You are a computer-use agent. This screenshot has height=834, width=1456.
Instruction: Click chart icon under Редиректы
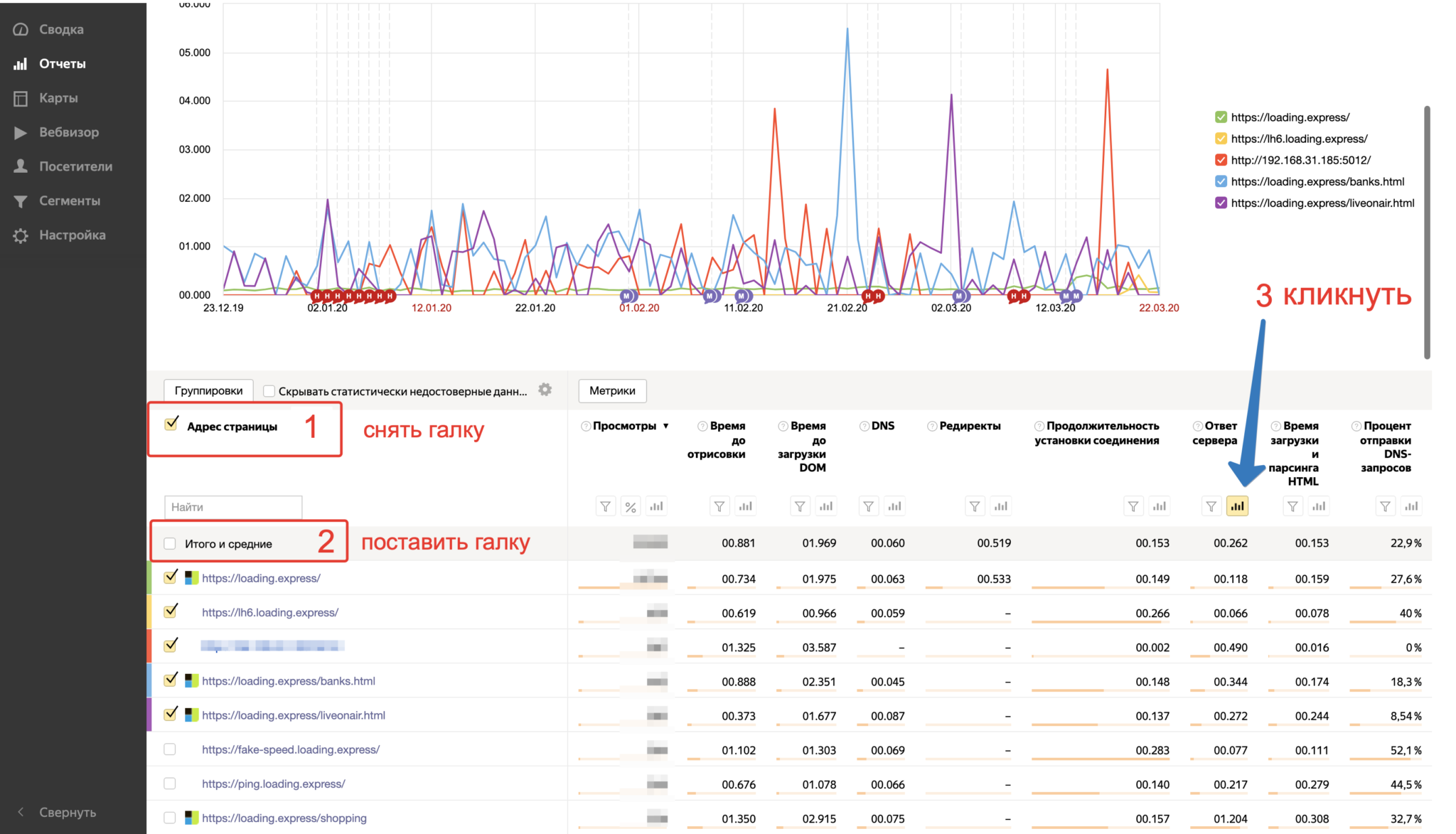[x=1000, y=506]
